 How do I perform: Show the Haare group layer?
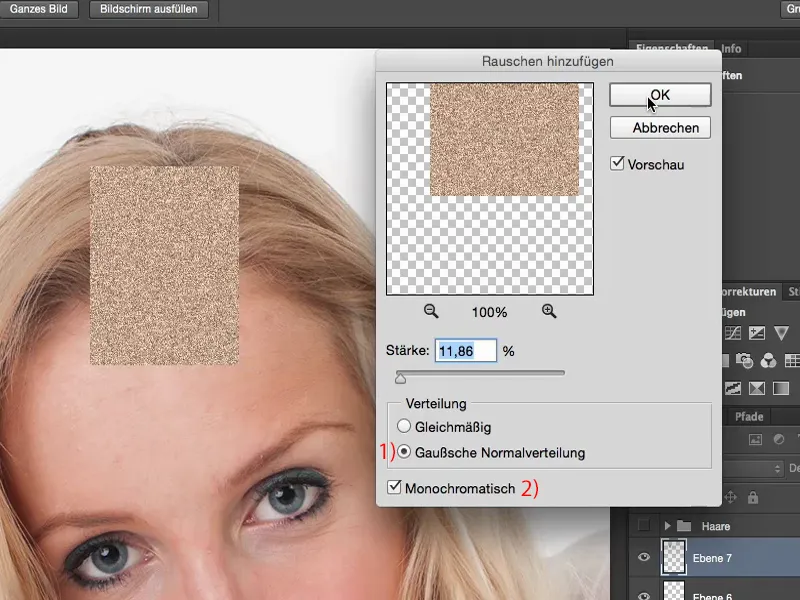(644, 525)
